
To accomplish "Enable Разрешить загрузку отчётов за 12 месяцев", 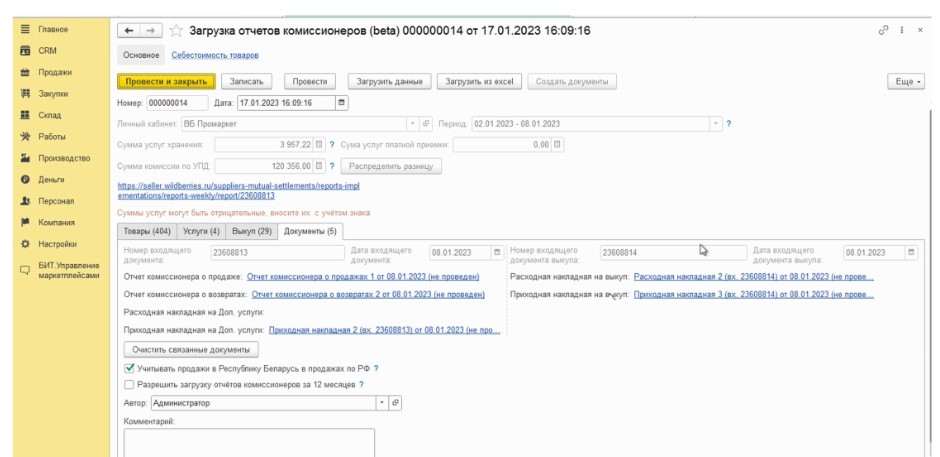I will pyautogui.click(x=129, y=384).
